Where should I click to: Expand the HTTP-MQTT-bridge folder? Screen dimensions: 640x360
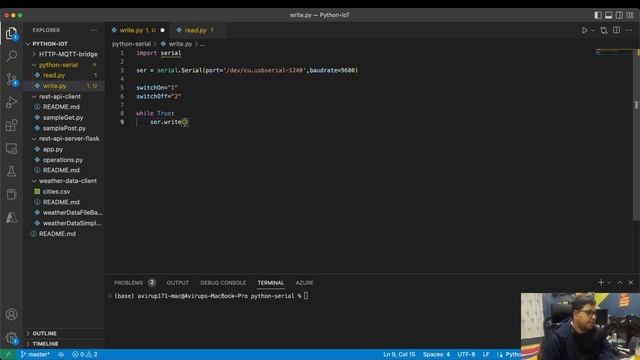64,54
